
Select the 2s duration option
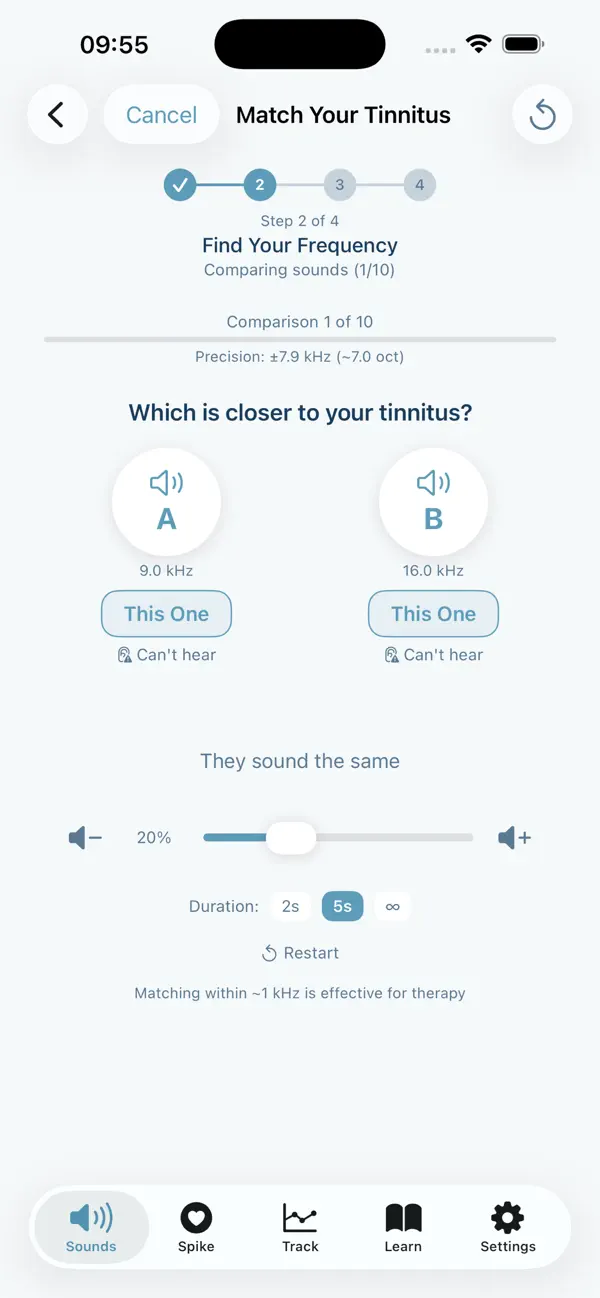[290, 906]
